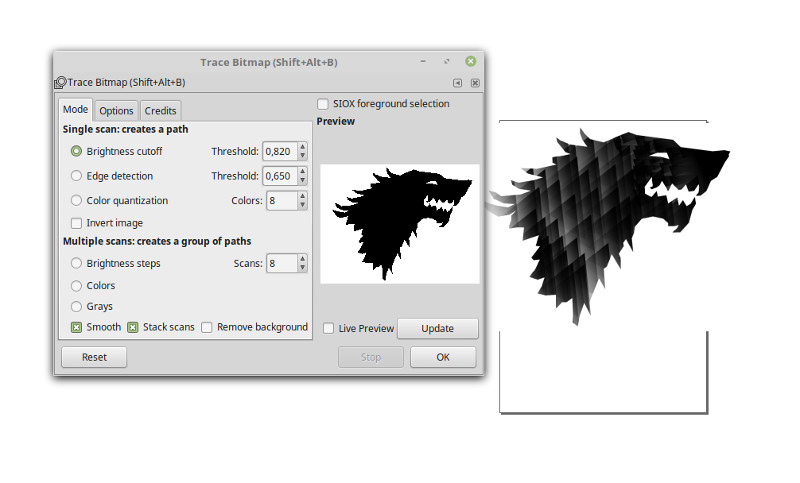Choose the Grays multiple scans option
The width and height of the screenshot is (800, 483).
[x=76, y=307]
